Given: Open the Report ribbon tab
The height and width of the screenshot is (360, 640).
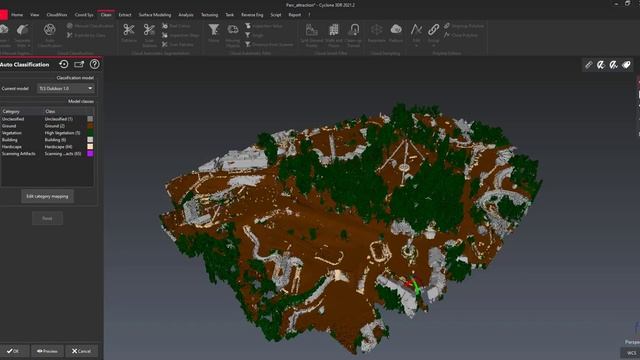Looking at the screenshot, I should click(x=294, y=15).
